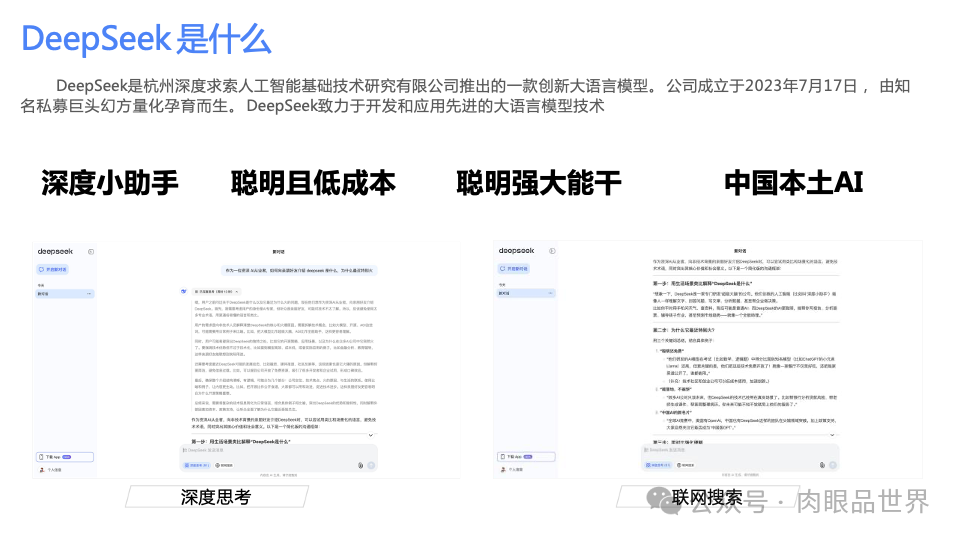Image resolution: width=960 pixels, height=540 pixels.
Task: Click paperclip attach icon in left screenshot
Action: click(x=361, y=465)
